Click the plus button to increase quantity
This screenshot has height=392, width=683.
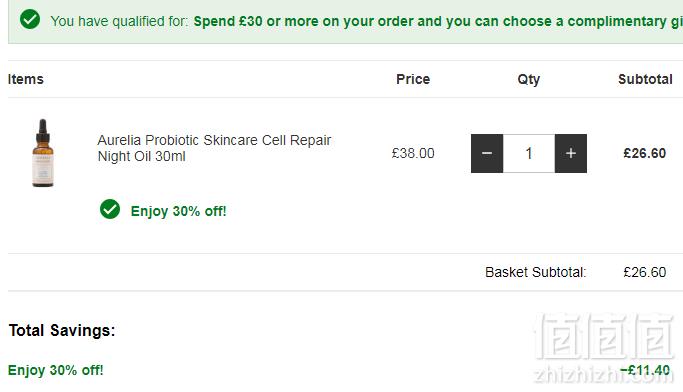click(x=571, y=153)
